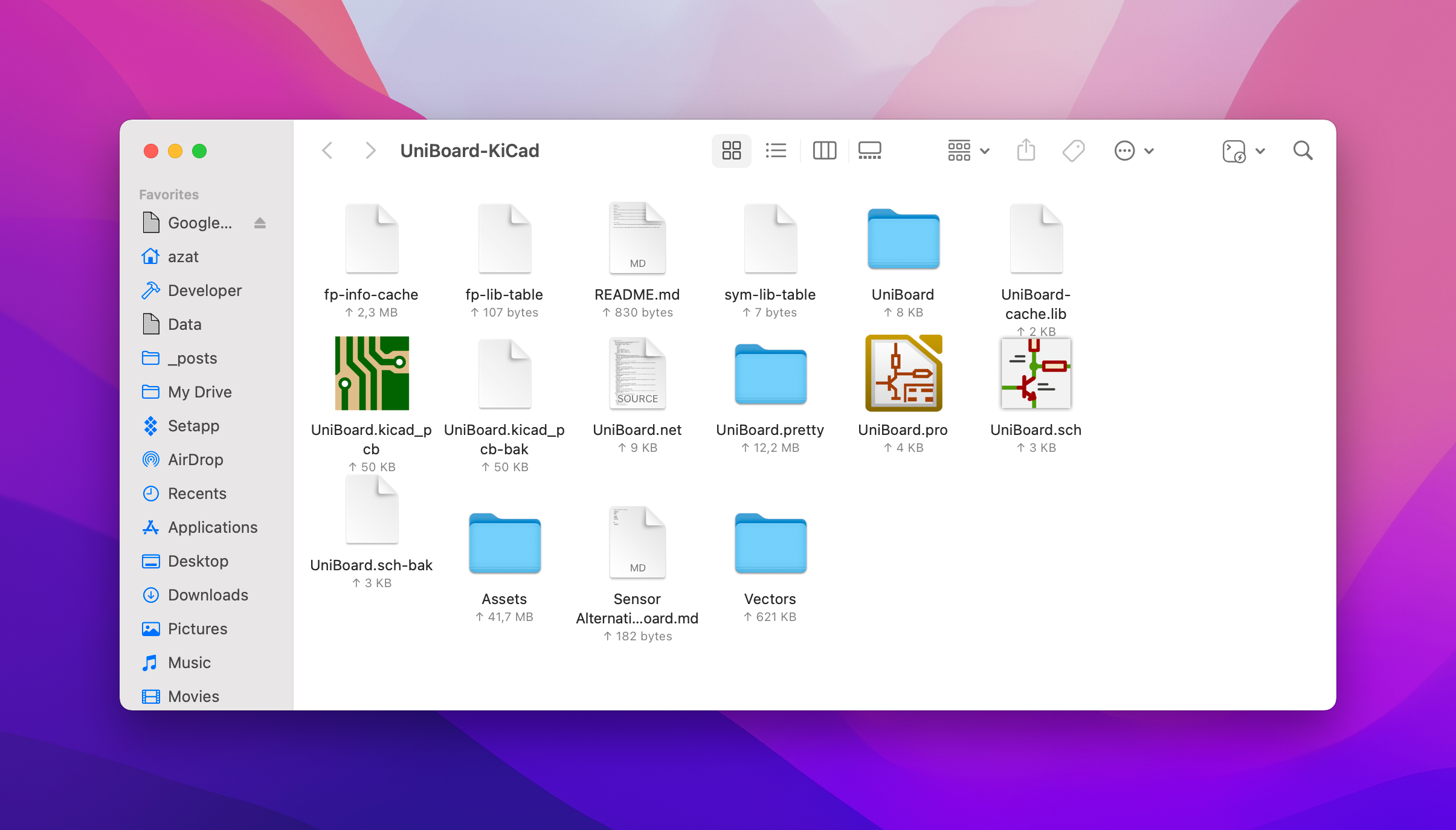The width and height of the screenshot is (1456, 830).
Task: Click the Search magnifier icon
Action: [x=1303, y=150]
